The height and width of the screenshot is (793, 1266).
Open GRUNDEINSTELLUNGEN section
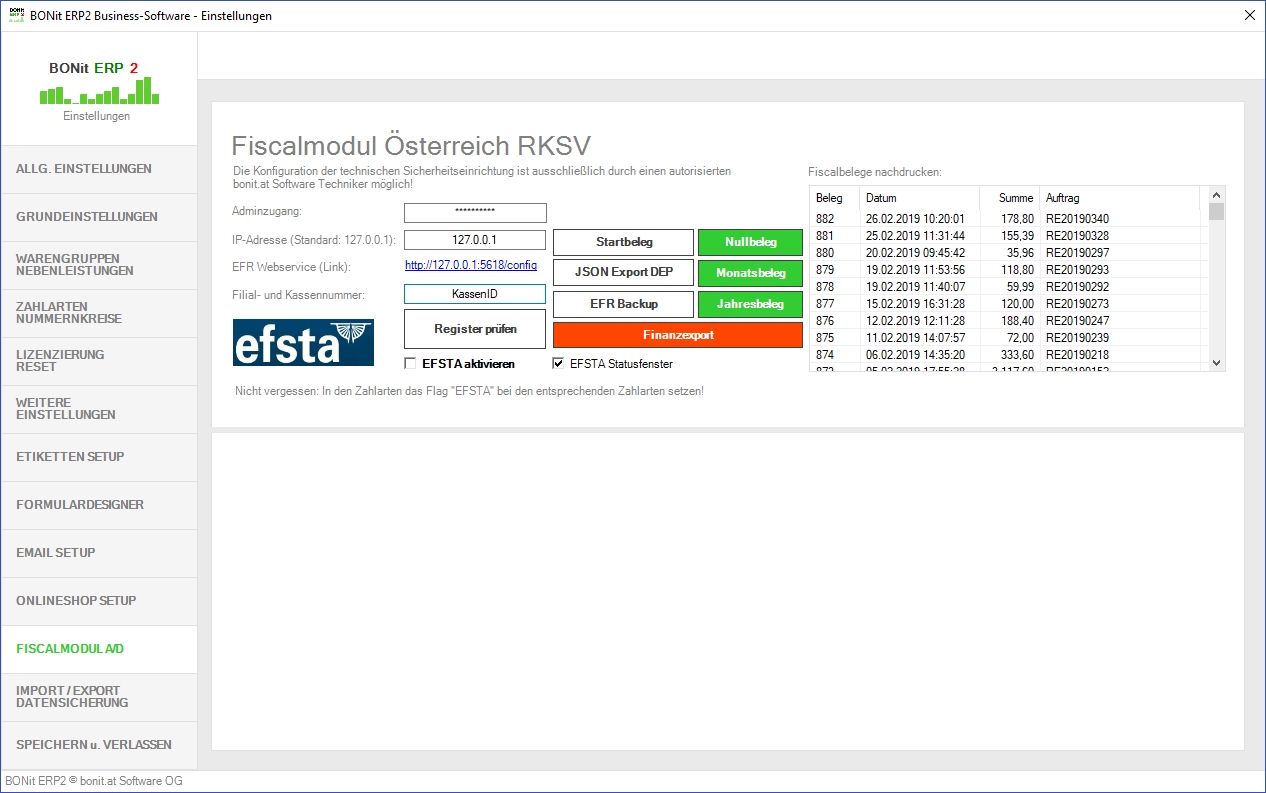(99, 217)
